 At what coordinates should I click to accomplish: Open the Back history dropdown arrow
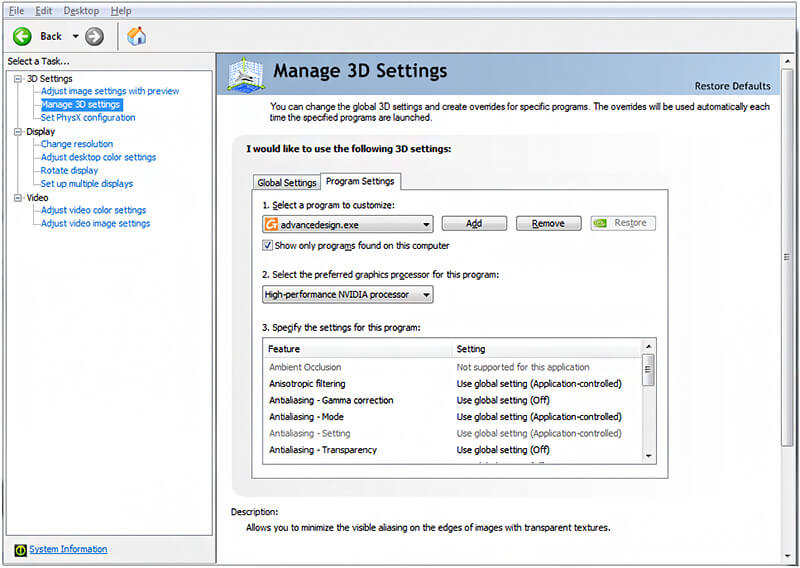(x=76, y=36)
